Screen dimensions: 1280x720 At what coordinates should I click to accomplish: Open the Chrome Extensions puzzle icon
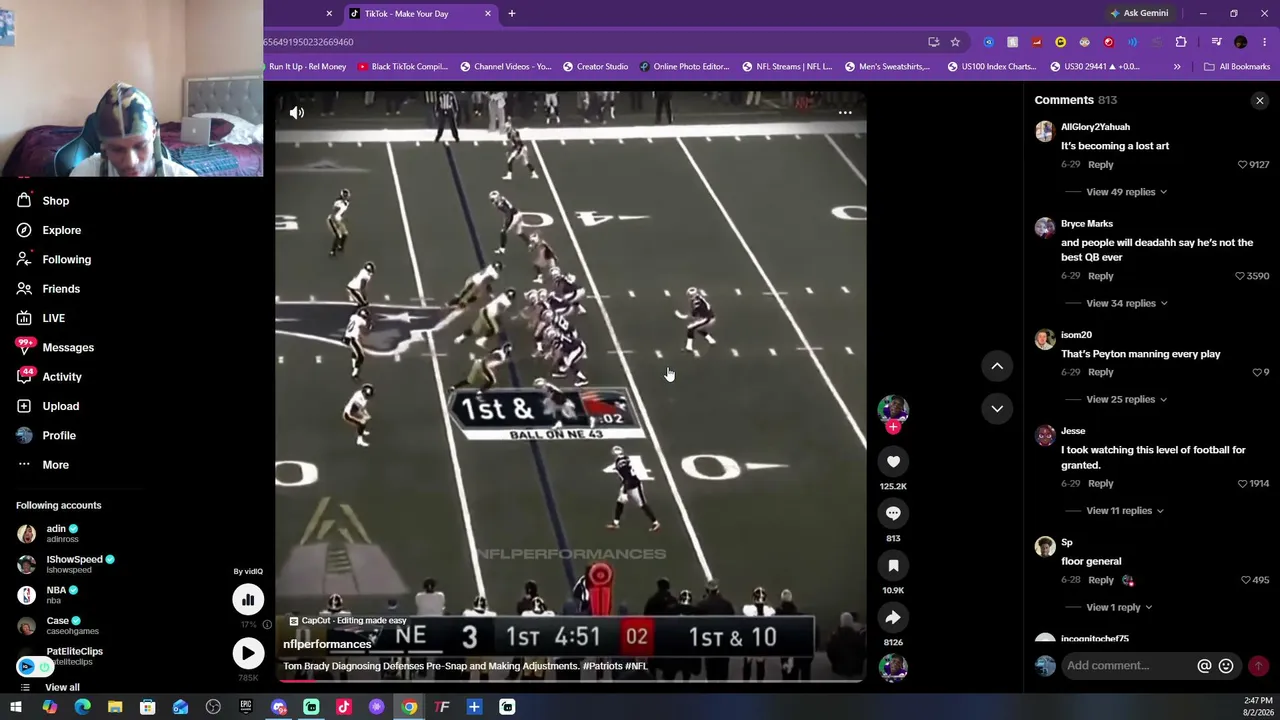point(1181,42)
